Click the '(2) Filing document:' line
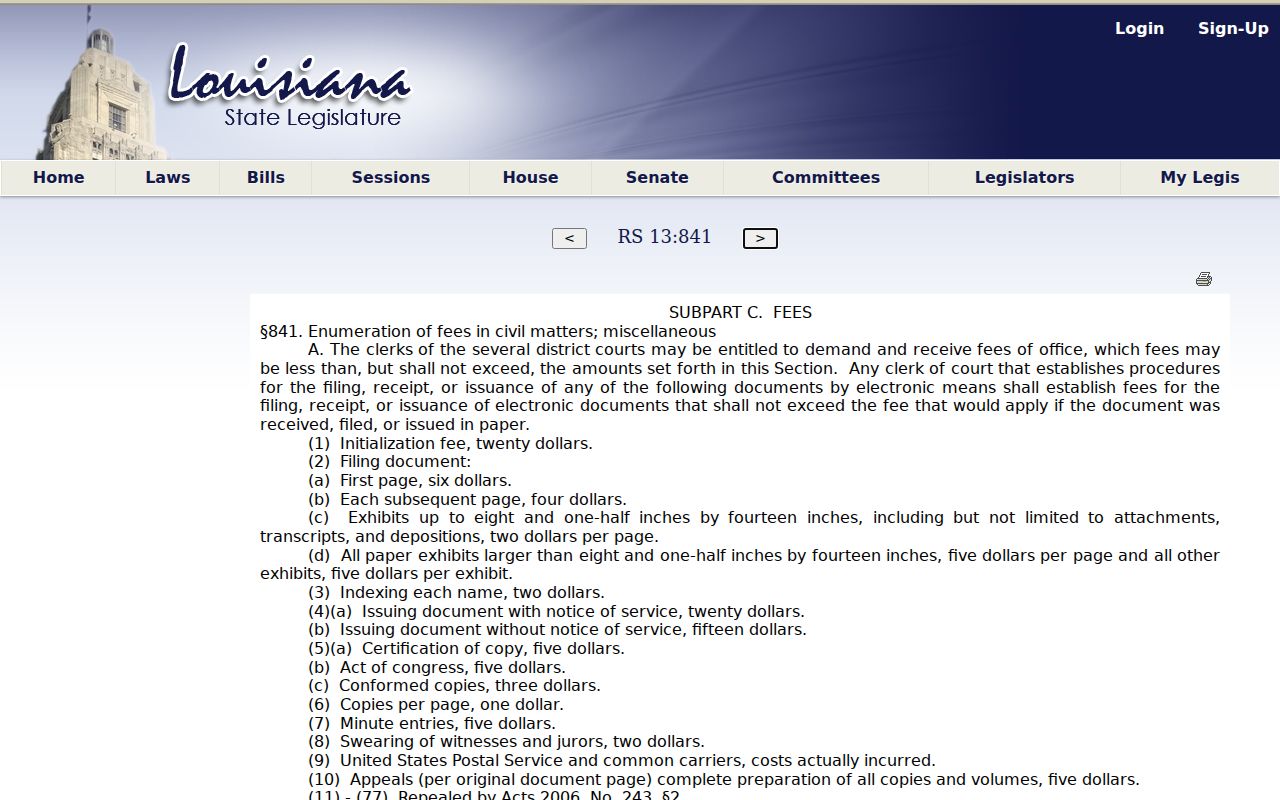The height and width of the screenshot is (800, 1280). pos(389,462)
